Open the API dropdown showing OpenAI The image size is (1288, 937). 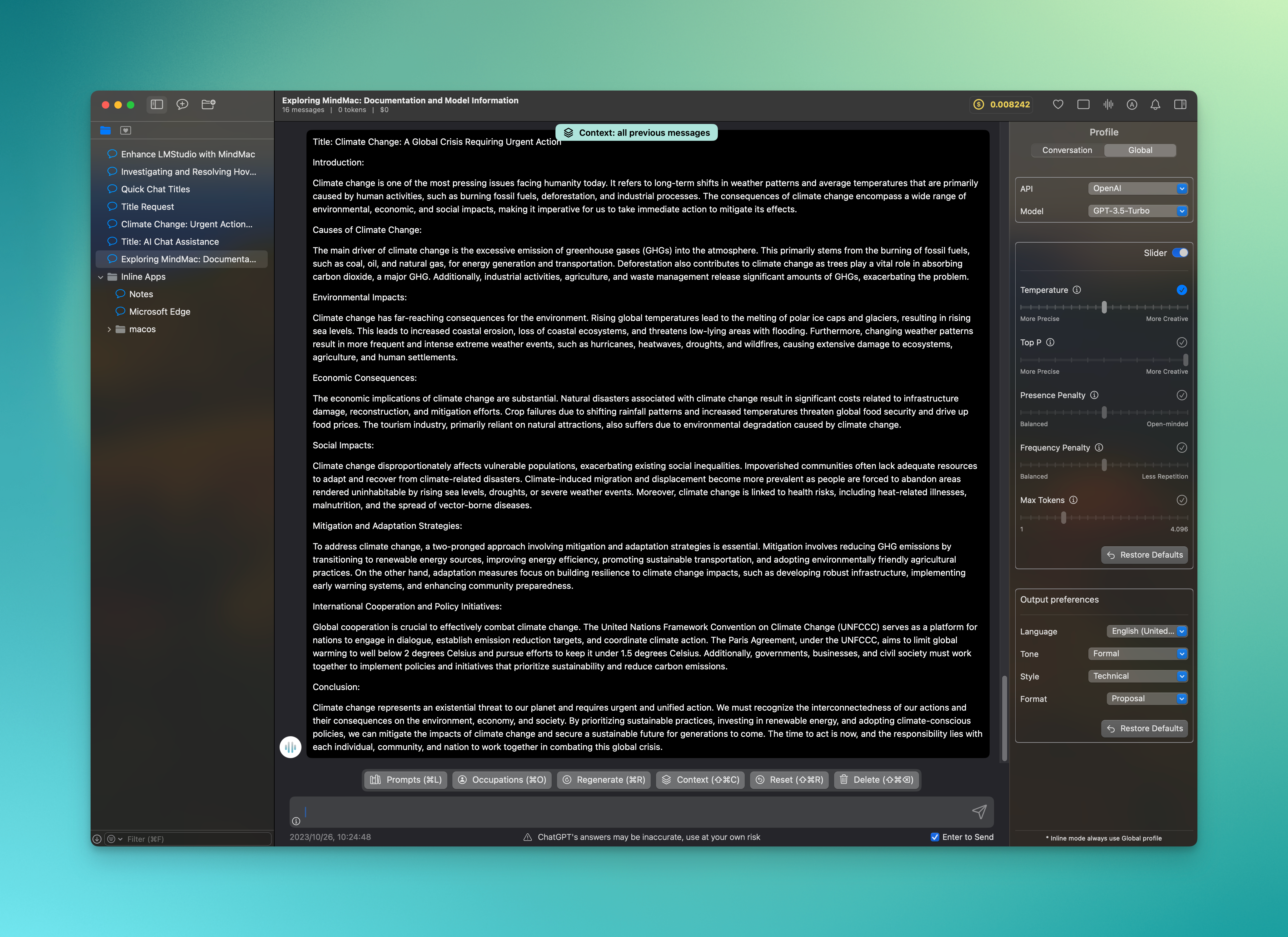[x=1137, y=188]
